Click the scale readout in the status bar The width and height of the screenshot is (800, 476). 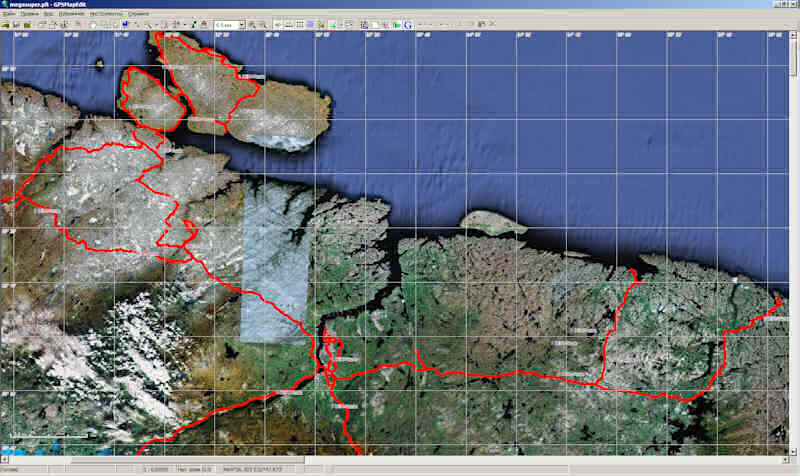[x=158, y=470]
